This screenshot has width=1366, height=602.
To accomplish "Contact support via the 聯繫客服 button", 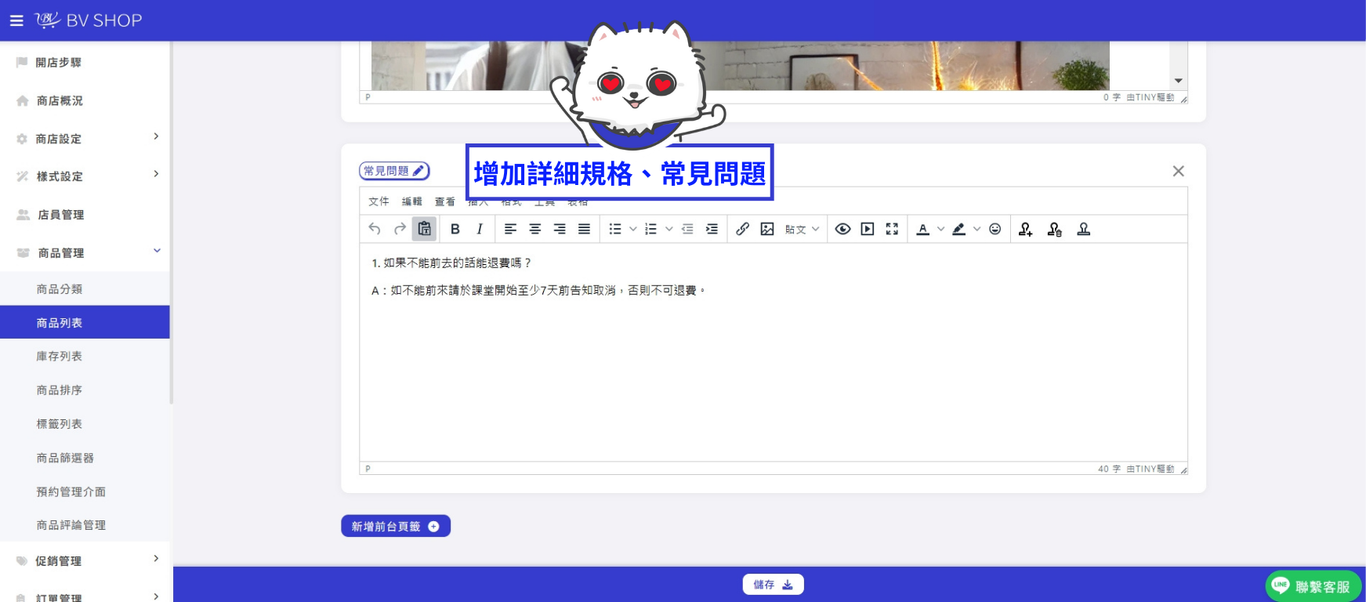I will point(1314,586).
